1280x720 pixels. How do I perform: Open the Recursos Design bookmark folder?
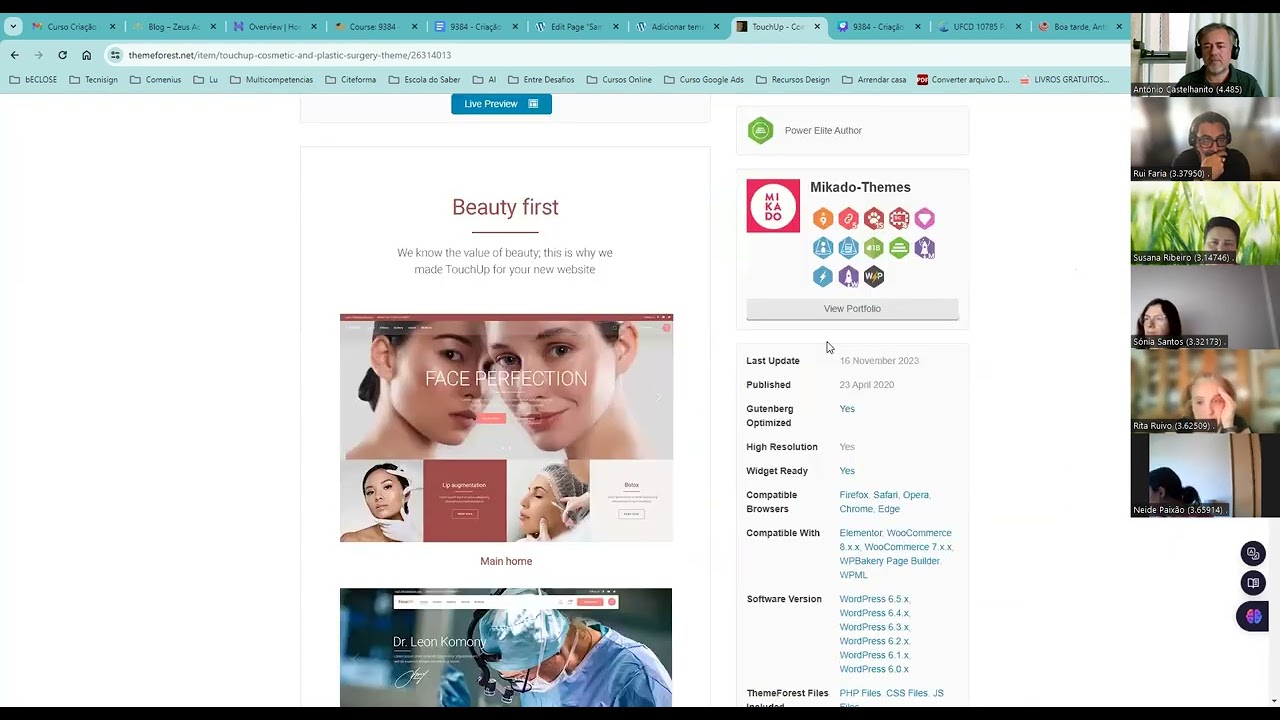pyautogui.click(x=792, y=80)
